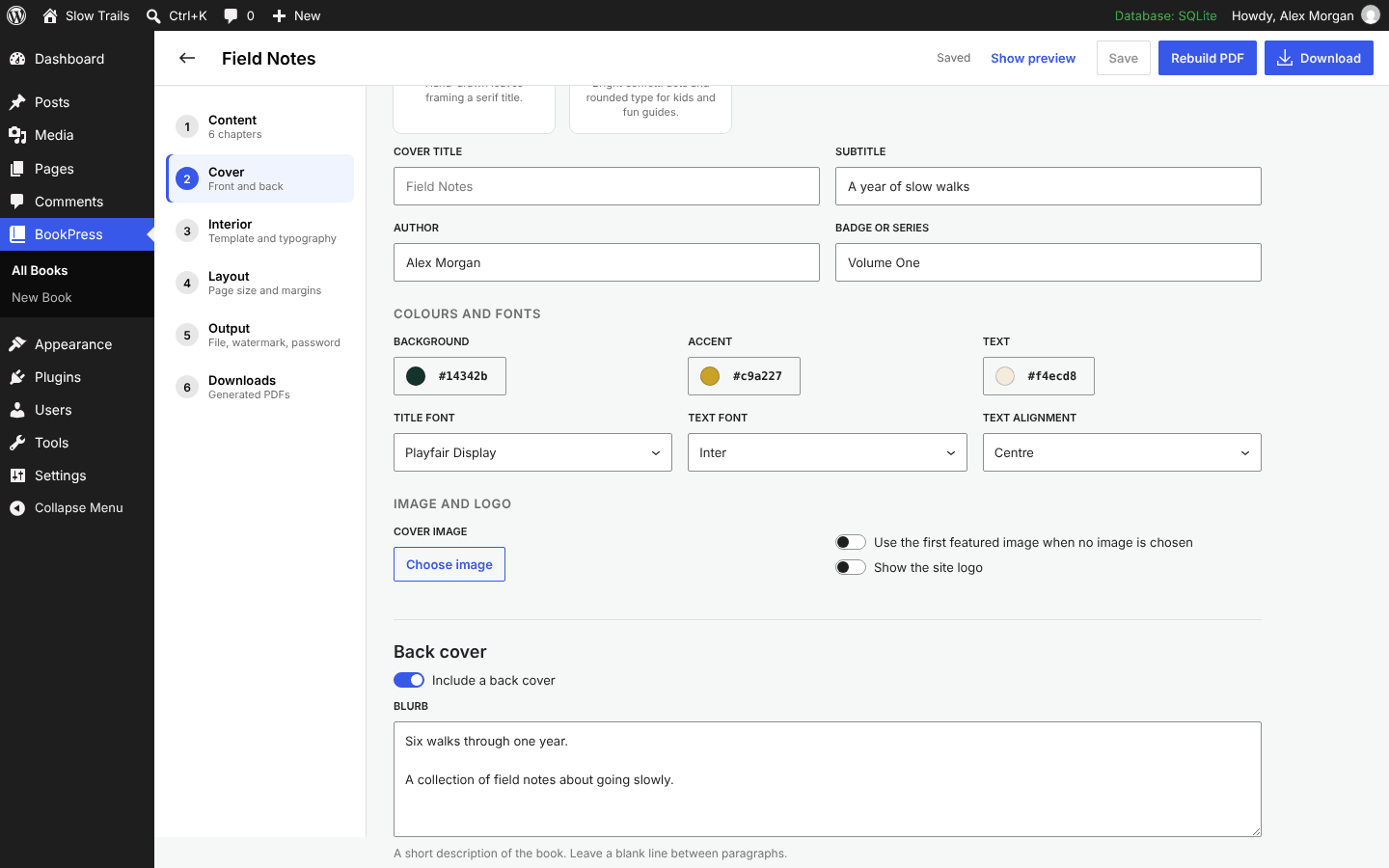Click the Tools wrench icon
This screenshot has height=868, width=1389.
[x=17, y=443]
